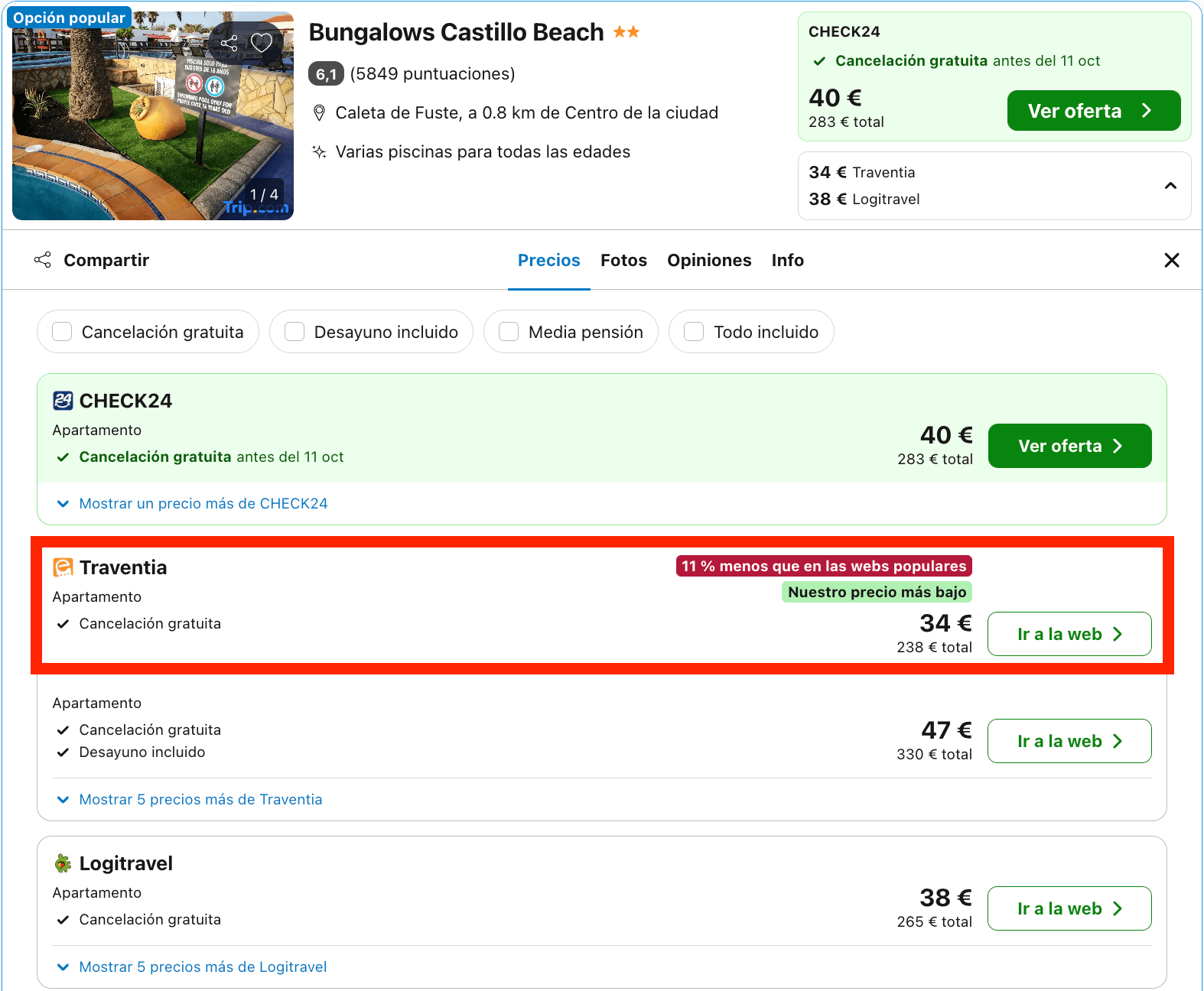Go to the Info tab

pos(787,260)
